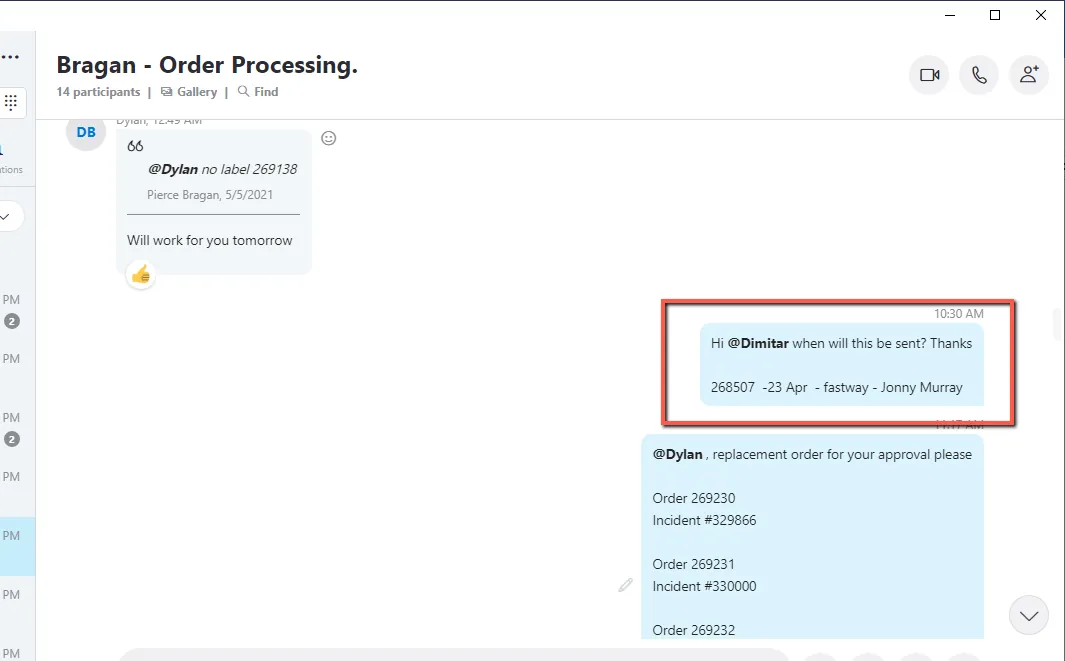
Task: Click the quoted message "no label 269138"
Action: pyautogui.click(x=223, y=169)
